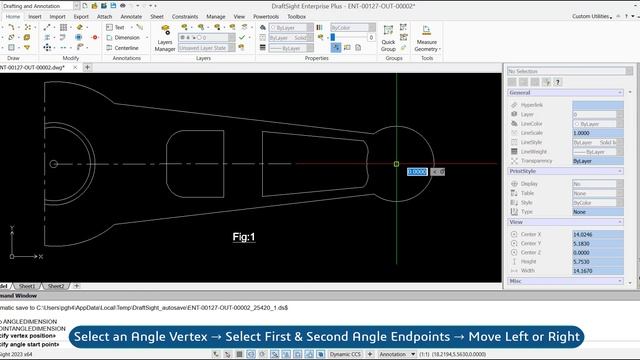
Task: Click the Open file folder icon in quick access toolbar
Action: pos(94,6)
